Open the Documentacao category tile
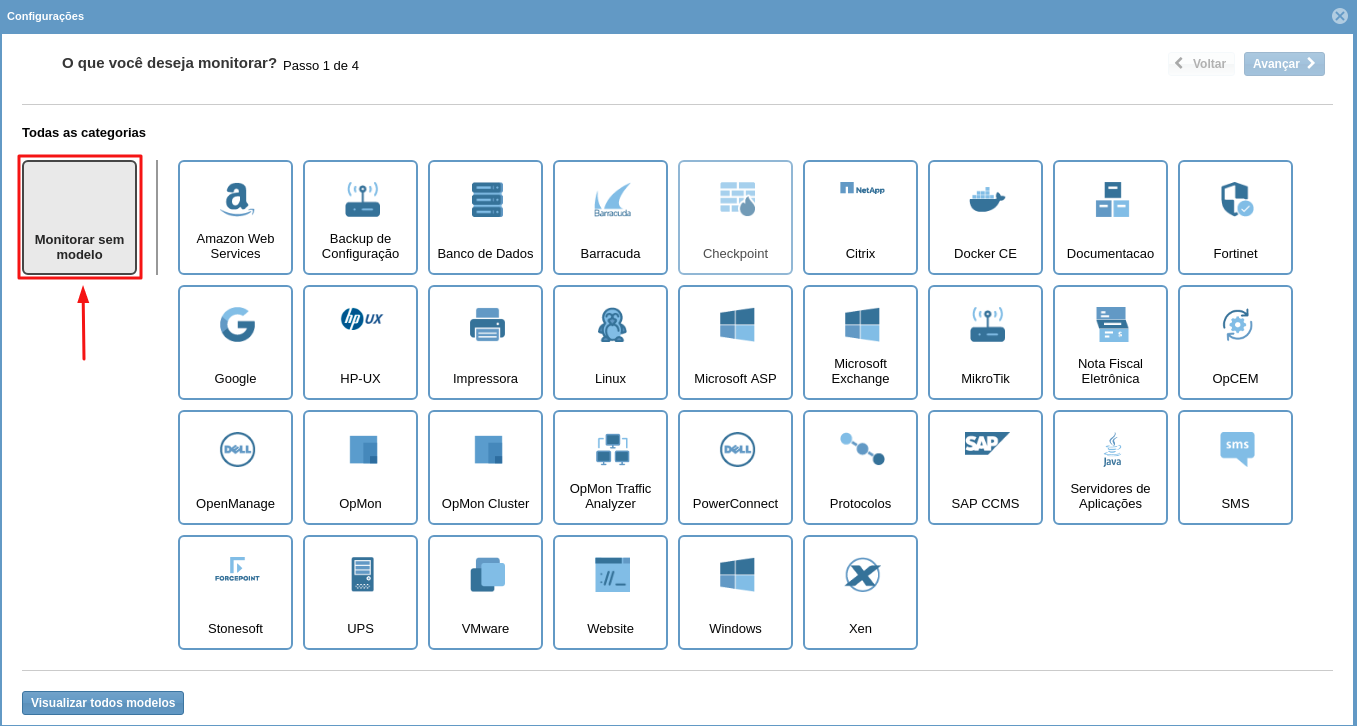The height and width of the screenshot is (726, 1357). click(x=1110, y=217)
